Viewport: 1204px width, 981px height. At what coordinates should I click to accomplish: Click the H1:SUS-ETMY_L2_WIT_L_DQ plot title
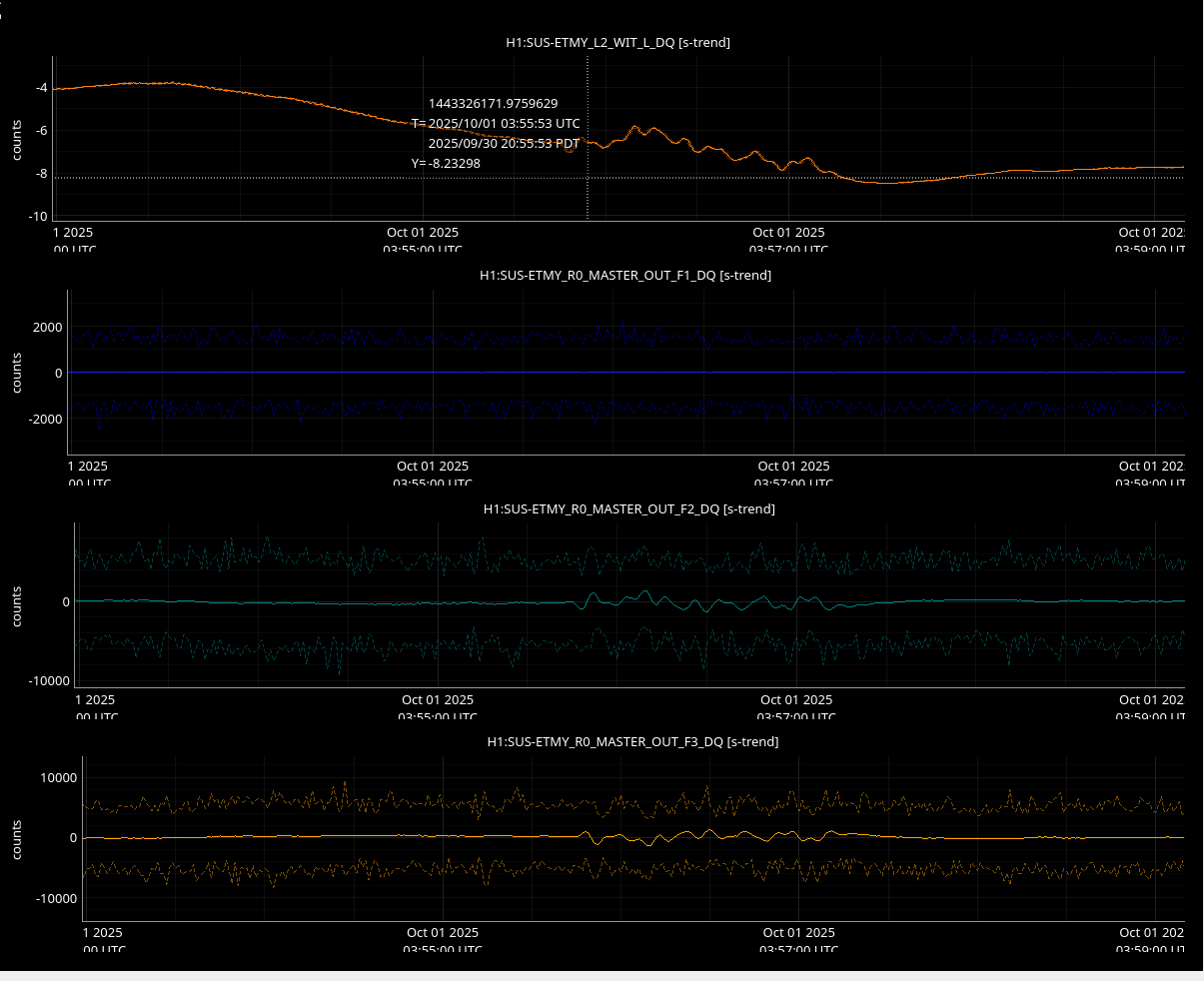617,42
